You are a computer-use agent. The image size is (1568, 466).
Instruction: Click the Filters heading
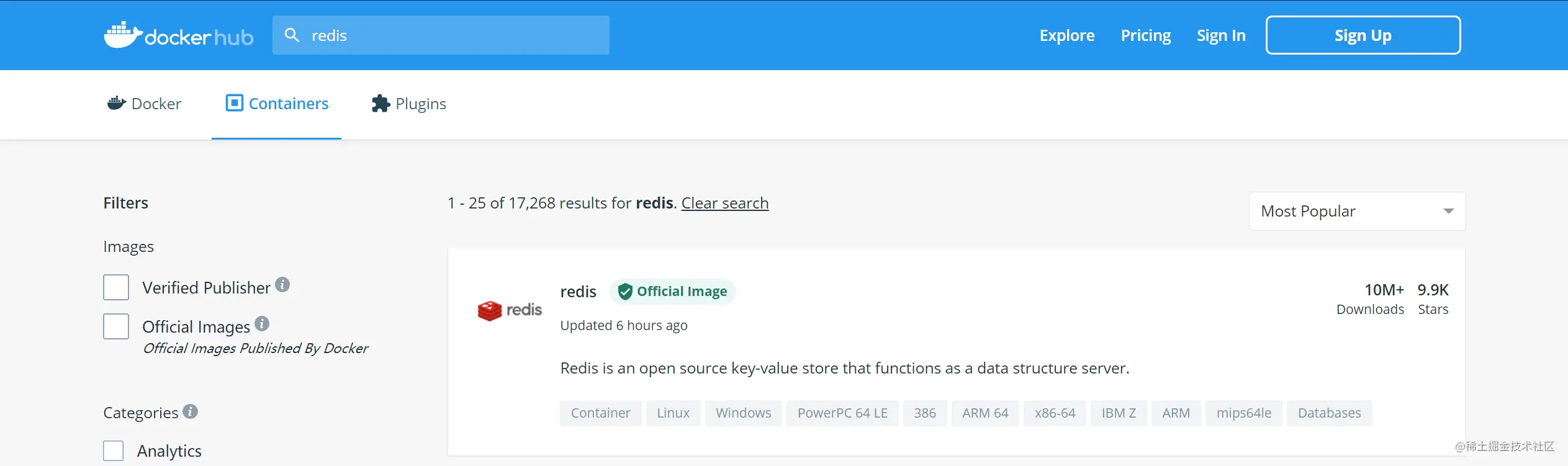point(125,203)
